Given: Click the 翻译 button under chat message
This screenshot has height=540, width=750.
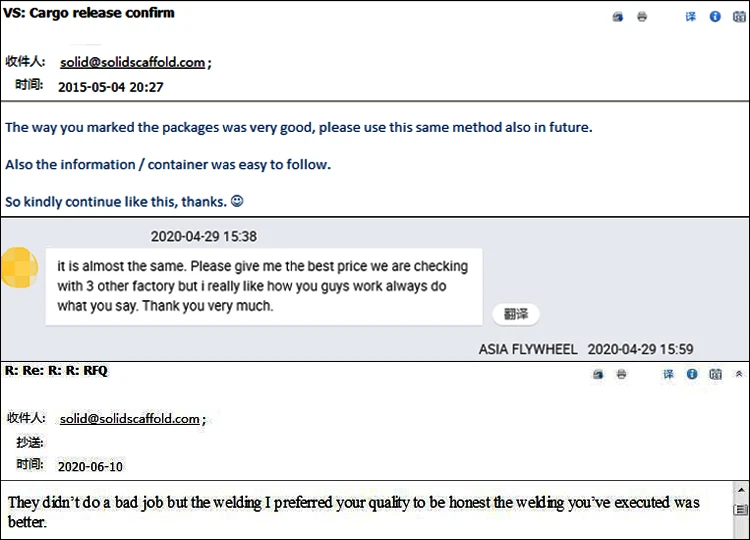Looking at the screenshot, I should [516, 314].
